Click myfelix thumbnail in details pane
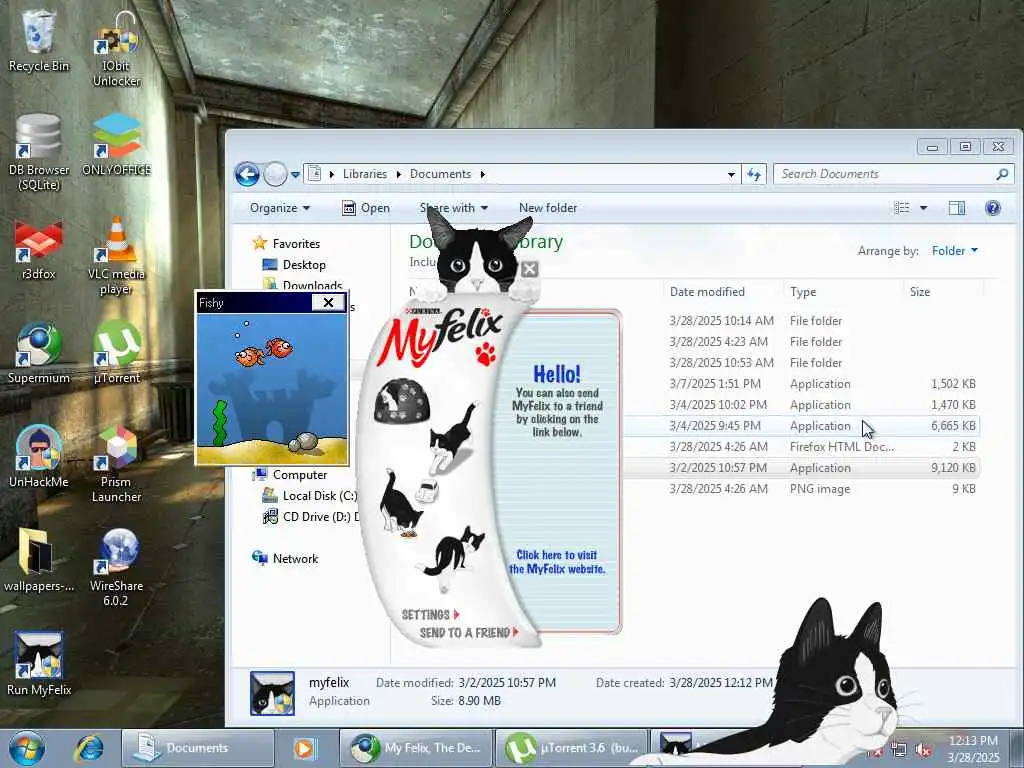 coord(272,693)
